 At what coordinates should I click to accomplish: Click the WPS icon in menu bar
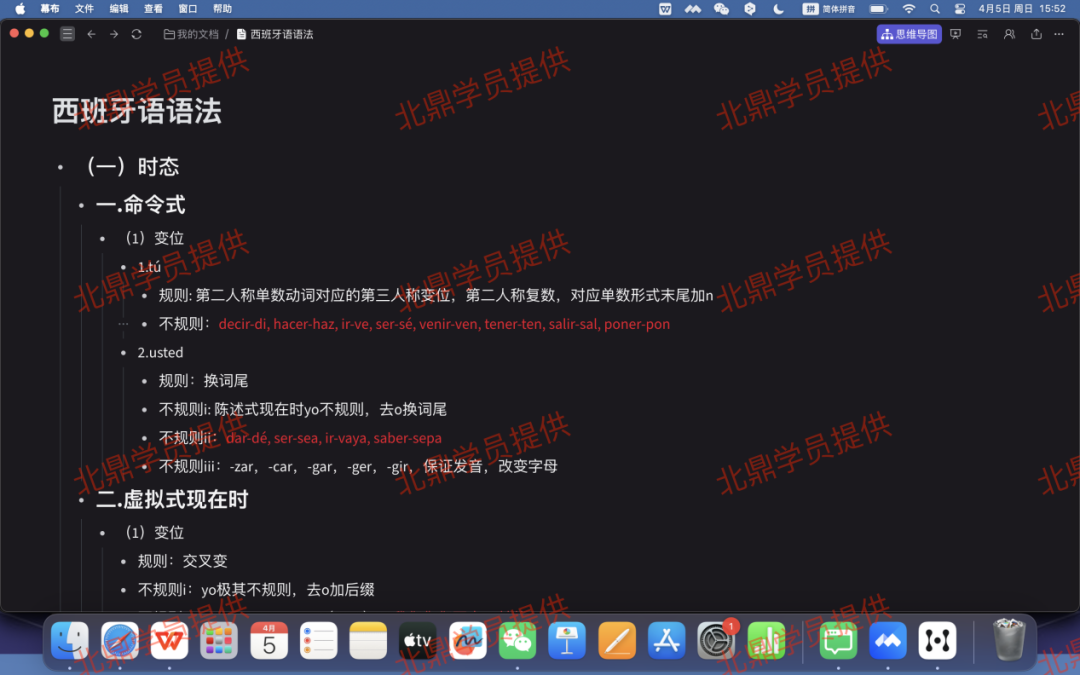click(x=665, y=9)
